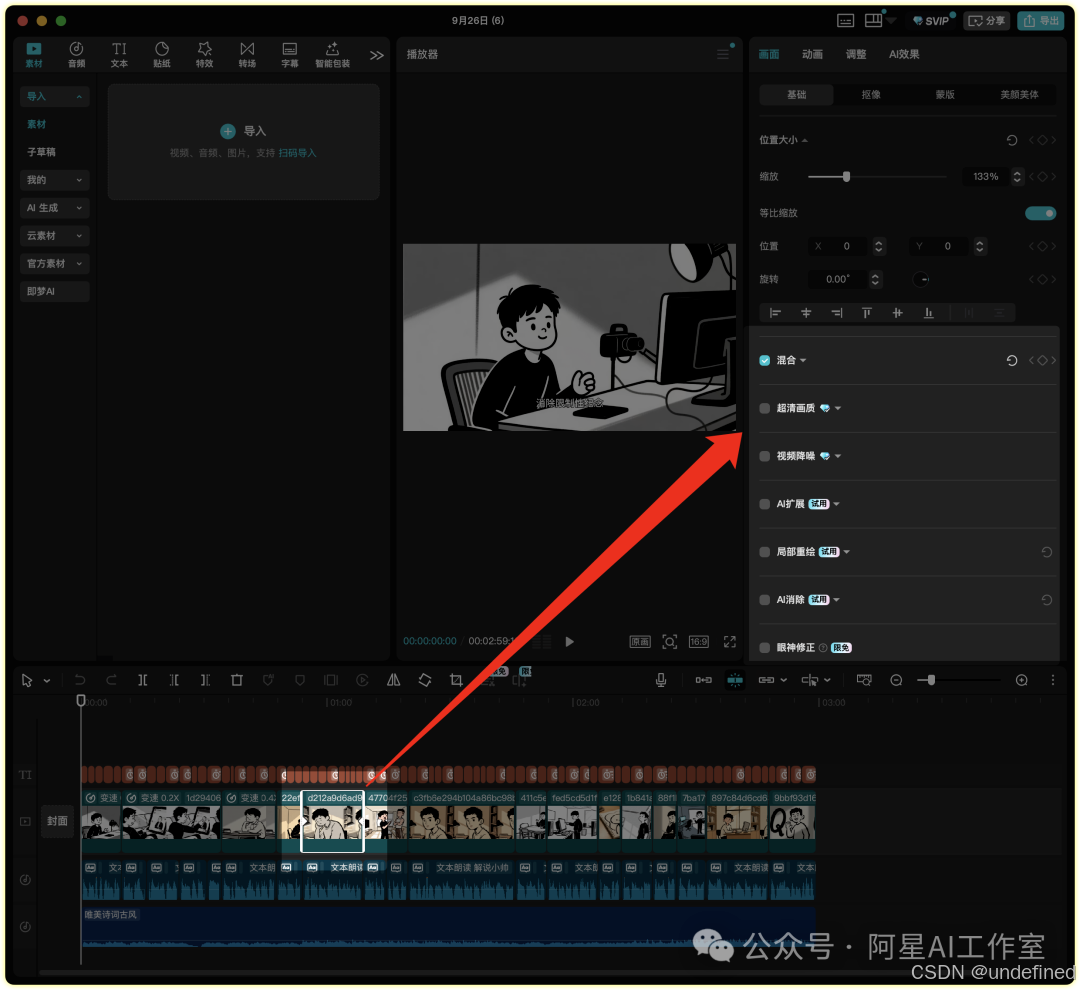Collapse the 位置大小 section arrow
This screenshot has width=1080, height=990.
tap(805, 140)
